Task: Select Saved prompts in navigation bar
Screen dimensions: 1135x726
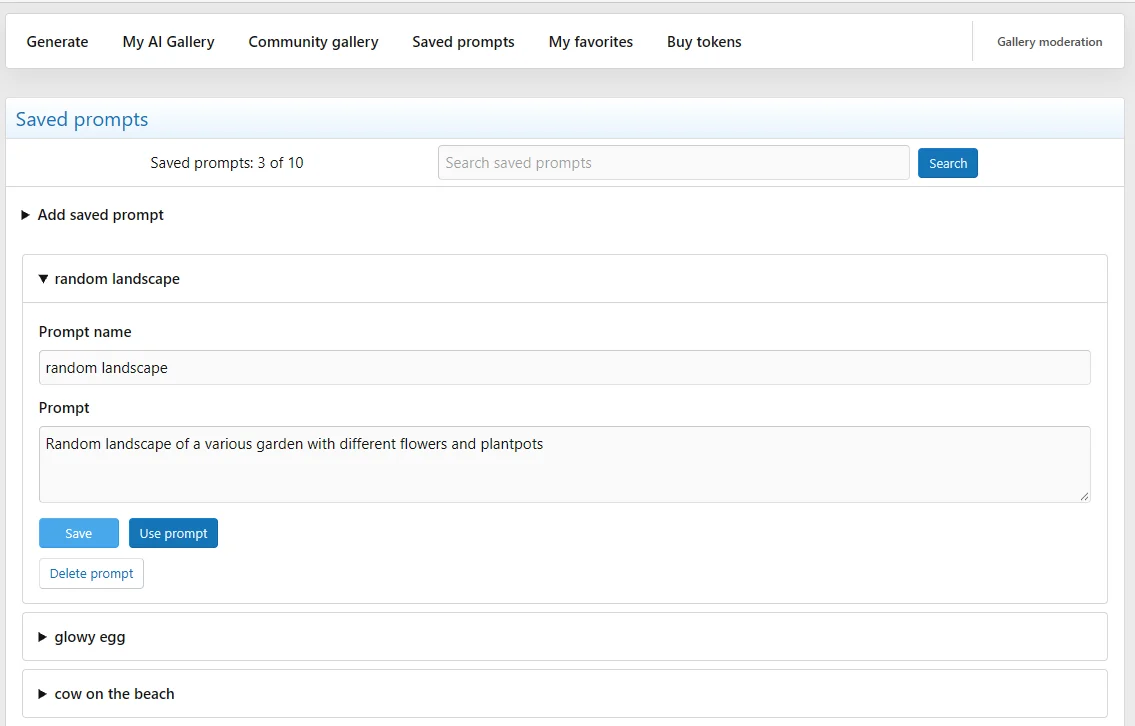Action: point(463,42)
